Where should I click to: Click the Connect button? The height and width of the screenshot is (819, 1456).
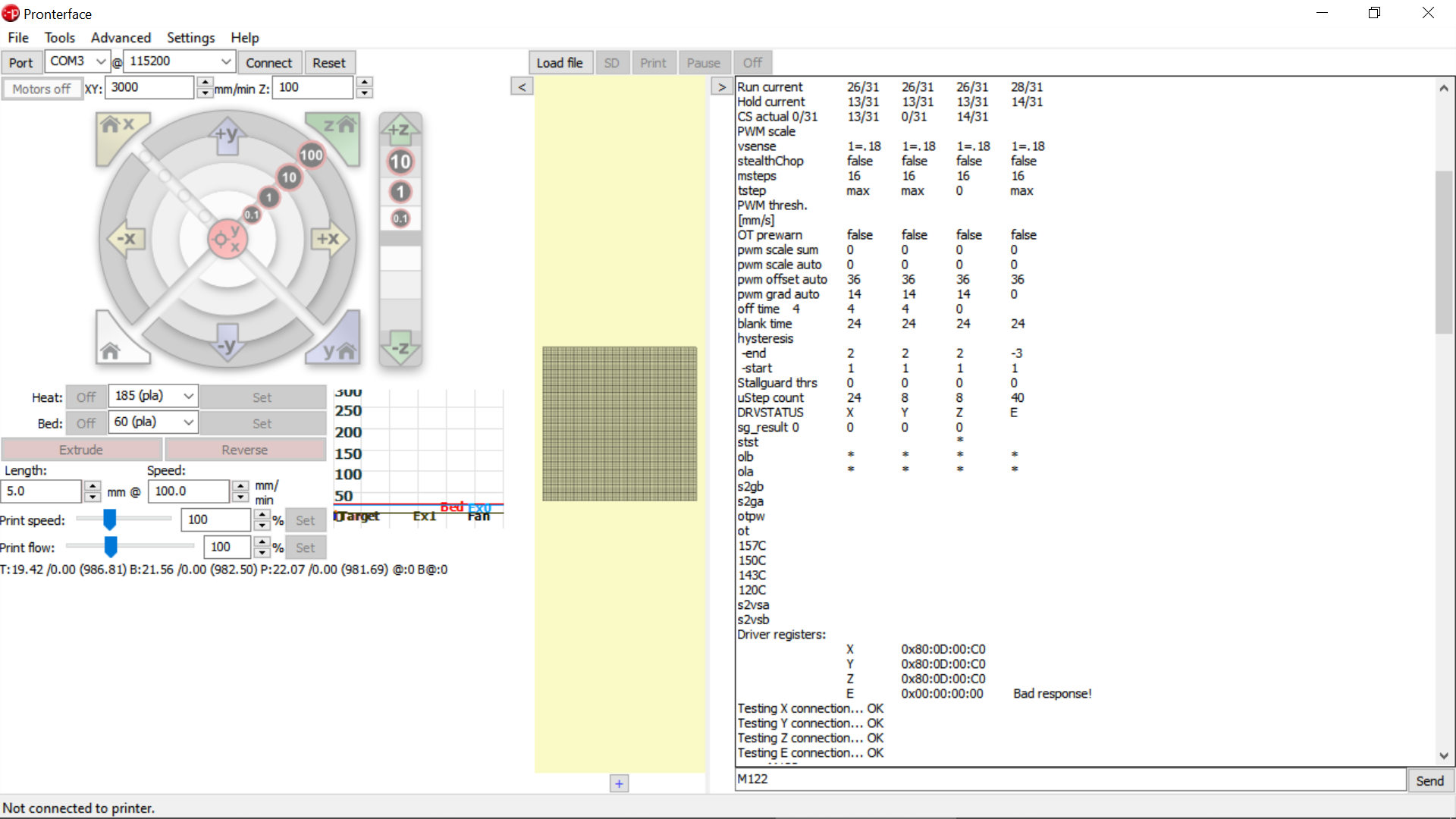pos(268,63)
